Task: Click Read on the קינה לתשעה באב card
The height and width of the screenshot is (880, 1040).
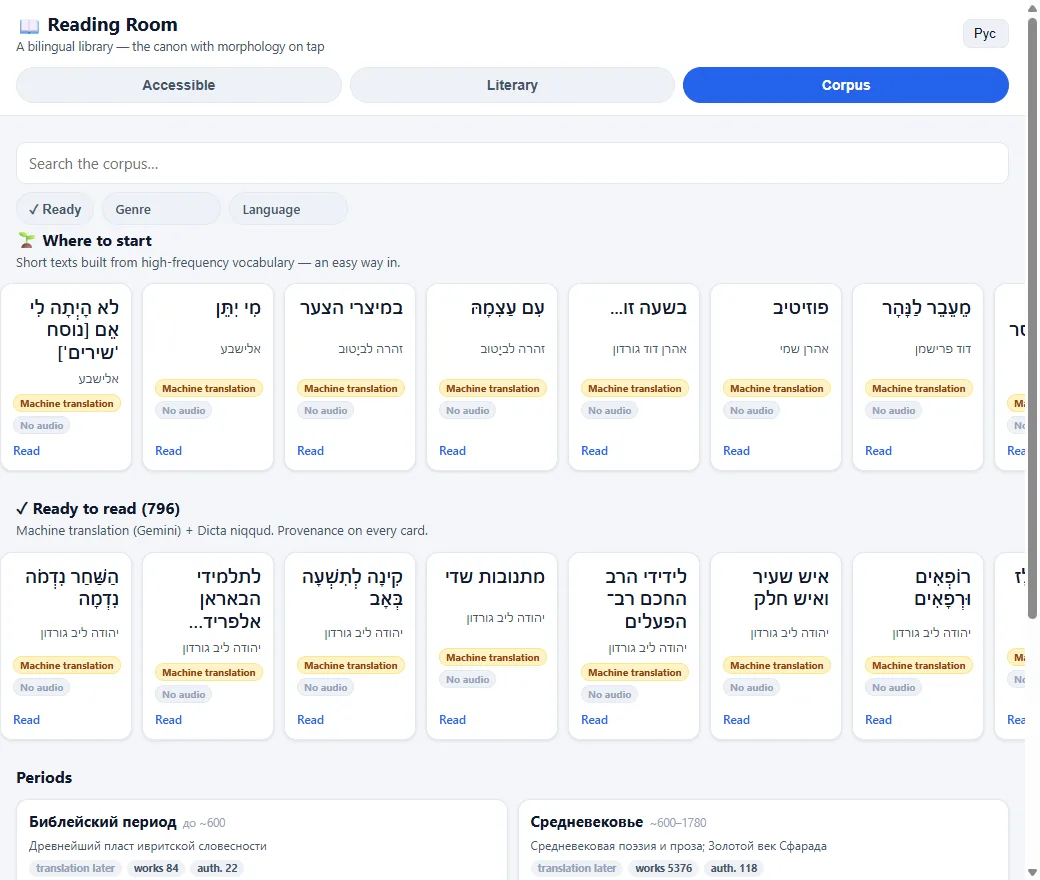Action: [x=310, y=720]
